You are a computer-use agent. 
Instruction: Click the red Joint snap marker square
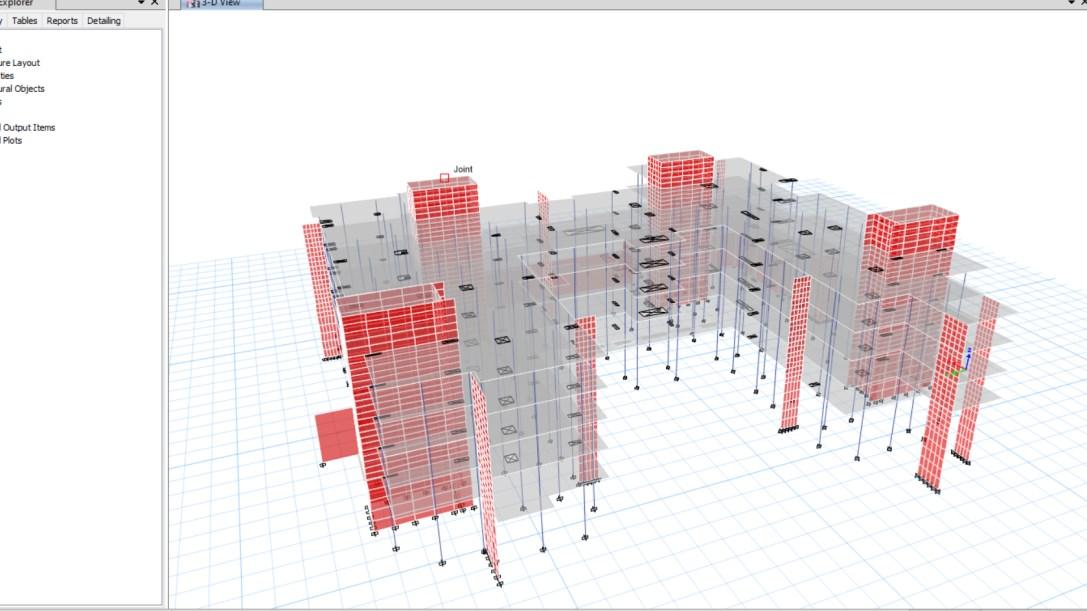click(444, 178)
